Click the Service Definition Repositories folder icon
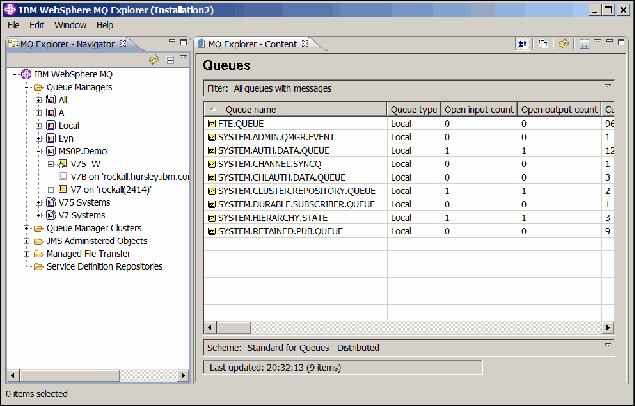This screenshot has height=406, width=635. pos(38,267)
